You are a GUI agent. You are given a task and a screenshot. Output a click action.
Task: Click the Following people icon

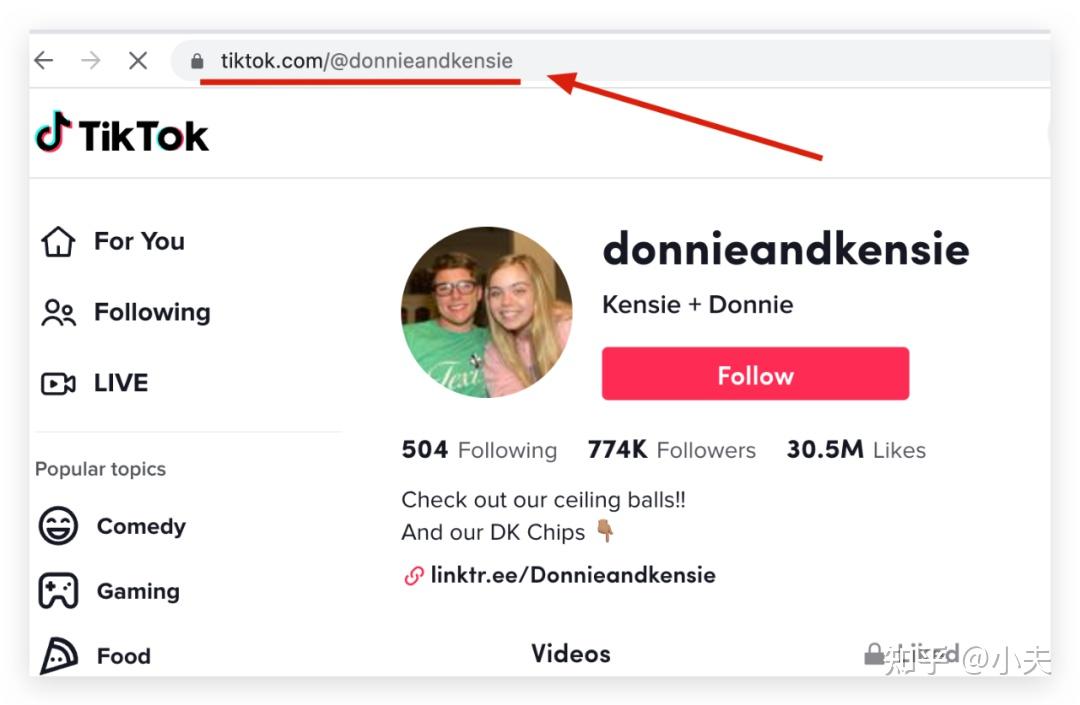click(58, 313)
